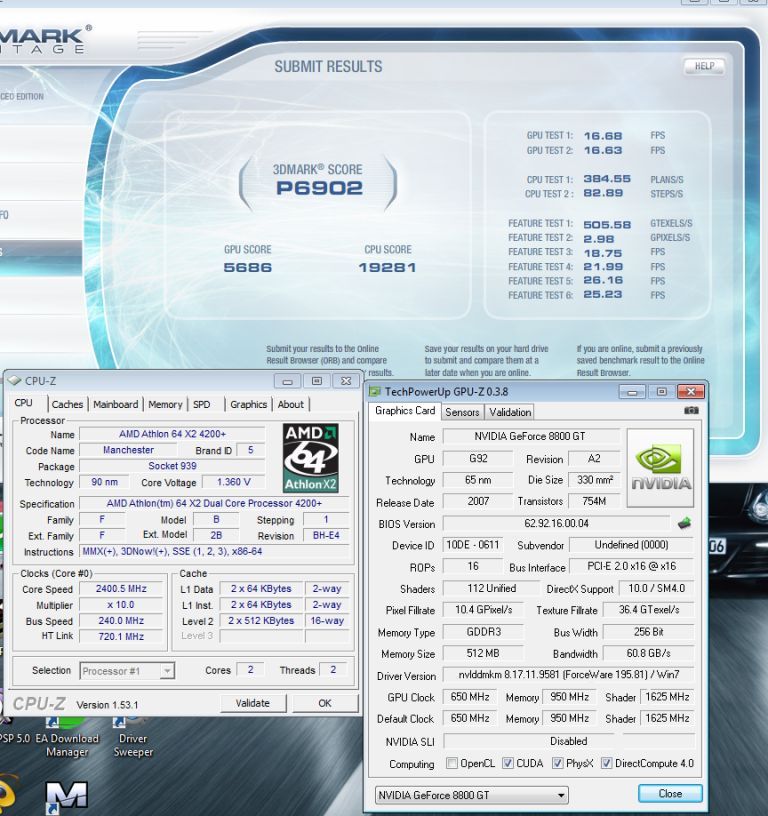Image resolution: width=768 pixels, height=816 pixels.
Task: Expand the Processor #1 selection dropdown
Action: [x=127, y=671]
